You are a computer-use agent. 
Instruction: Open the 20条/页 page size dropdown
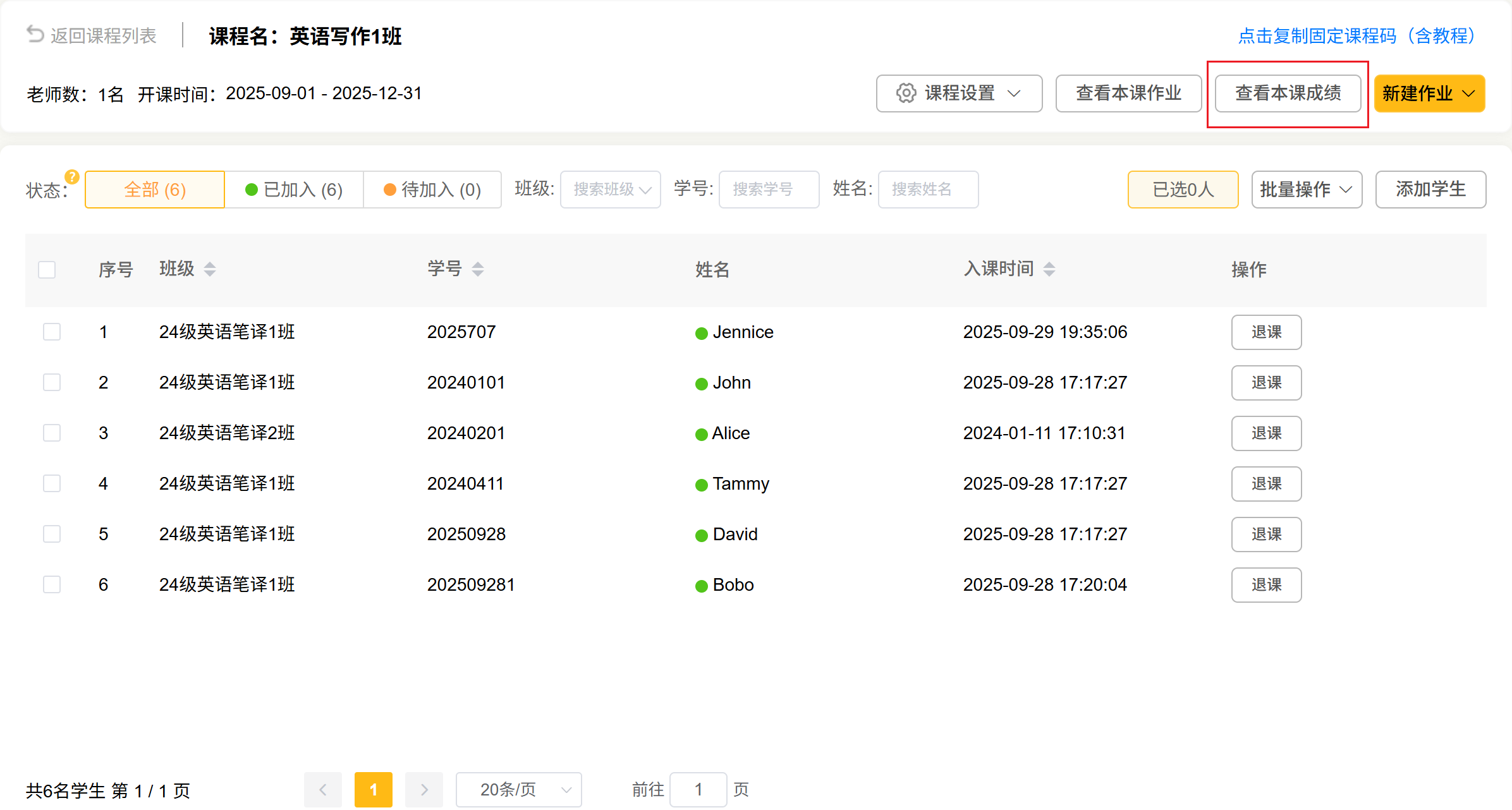tap(518, 789)
